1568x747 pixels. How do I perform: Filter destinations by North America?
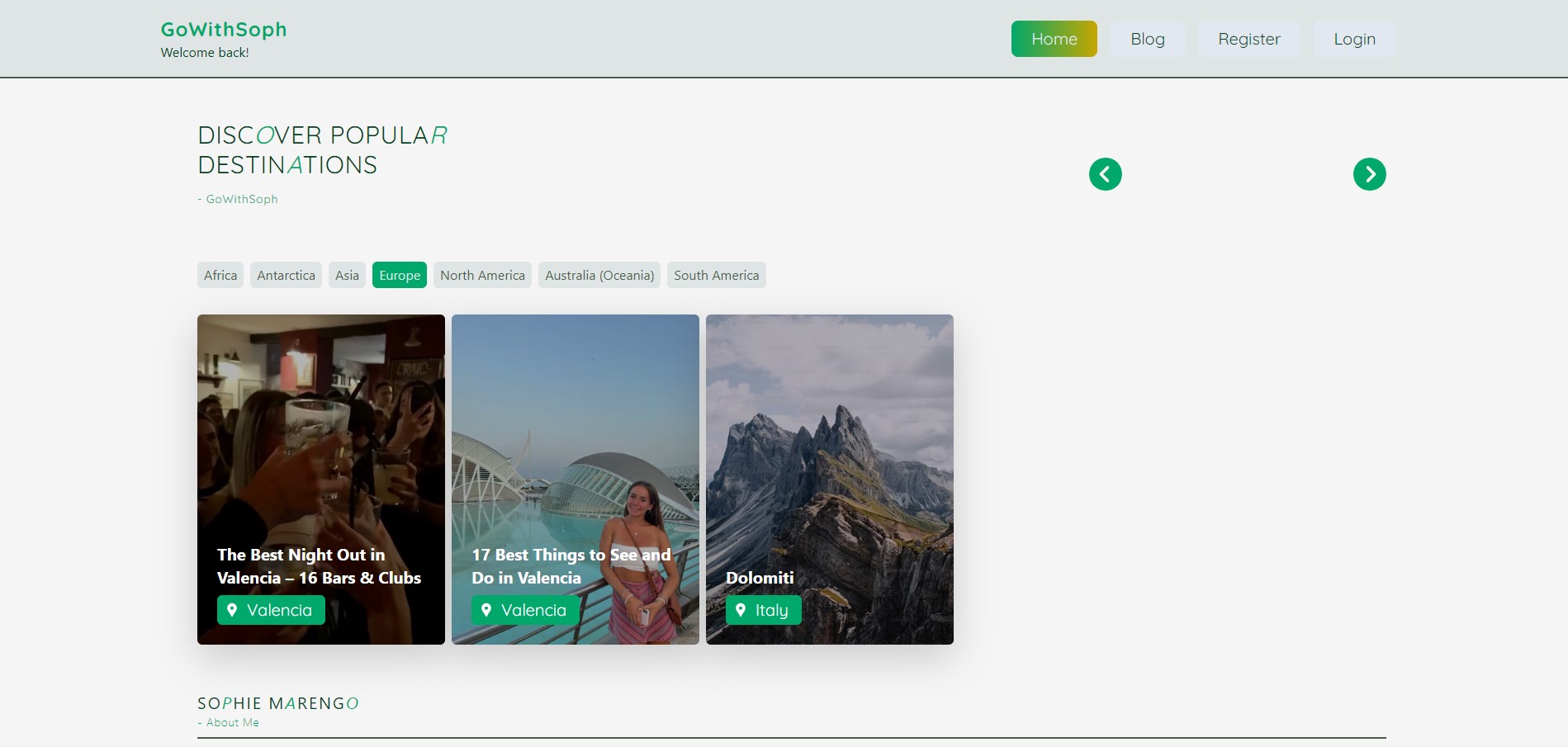482,275
